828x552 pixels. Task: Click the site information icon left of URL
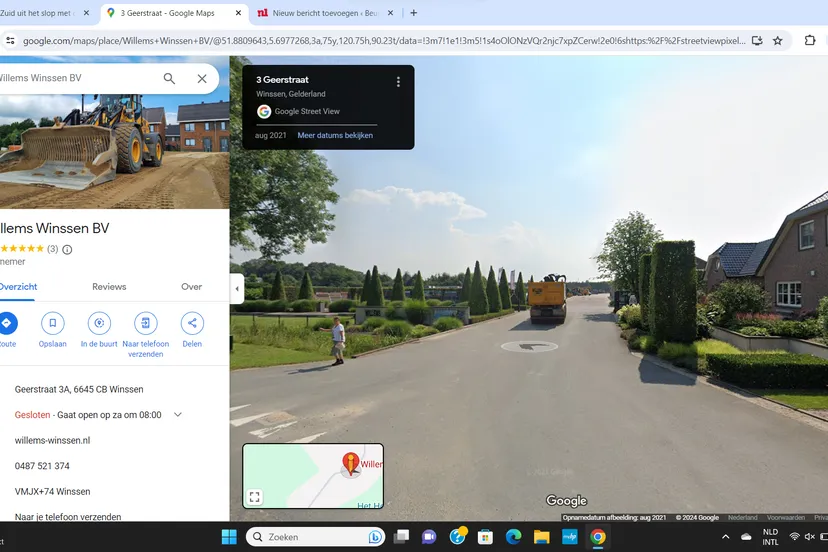click(10, 40)
